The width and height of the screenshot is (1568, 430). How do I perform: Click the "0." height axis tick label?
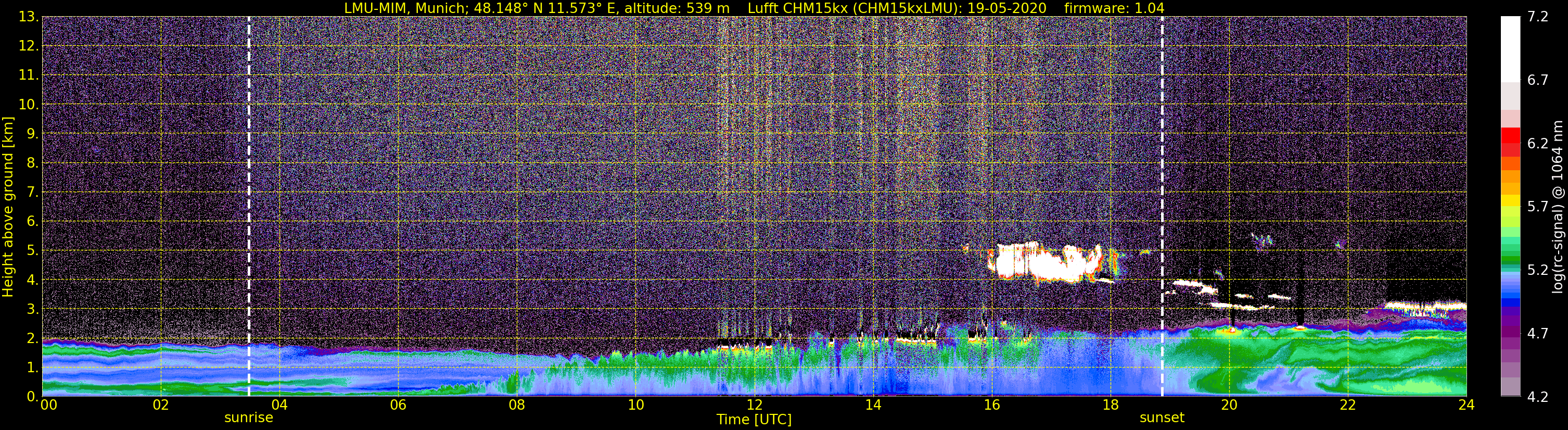point(33,397)
